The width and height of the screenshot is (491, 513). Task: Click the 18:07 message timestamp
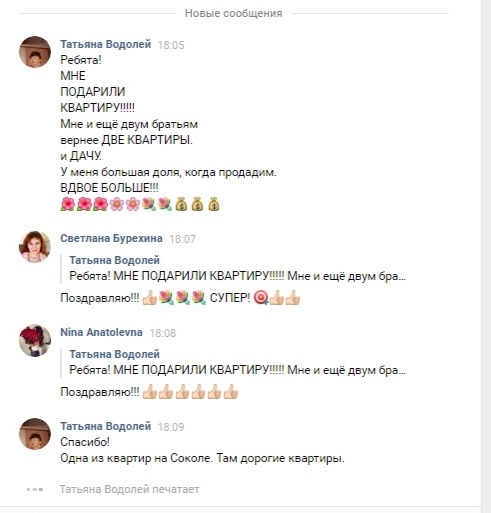[x=182, y=239]
